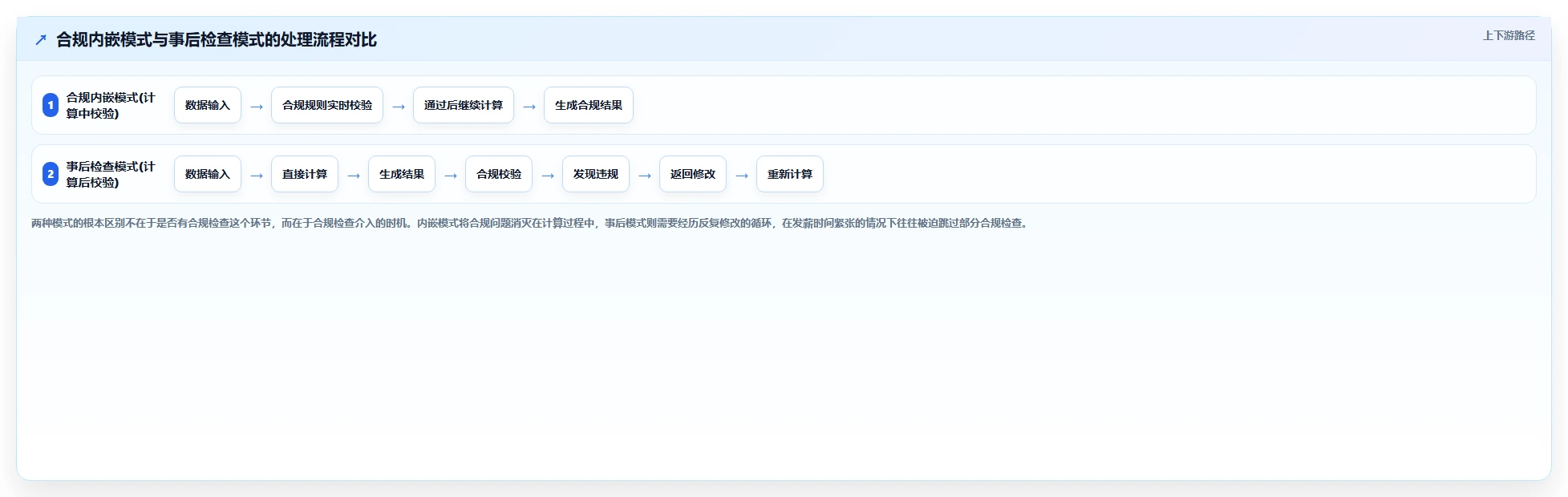Click the heading 合规内嵌模式与事后检查模式的处理流程对比
The width and height of the screenshot is (1568, 497).
click(x=217, y=39)
